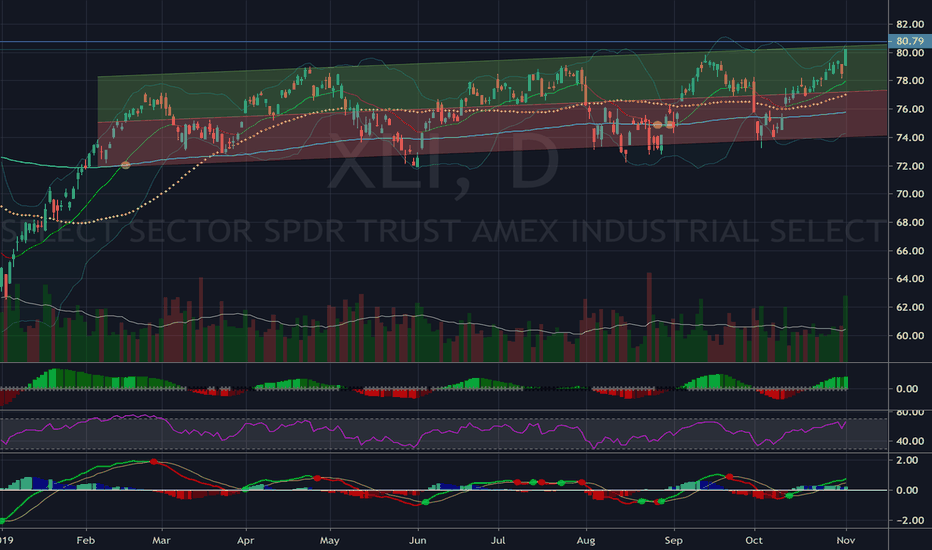The height and width of the screenshot is (550, 932).
Task: Click the 66.00 price axis label
Action: (910, 251)
